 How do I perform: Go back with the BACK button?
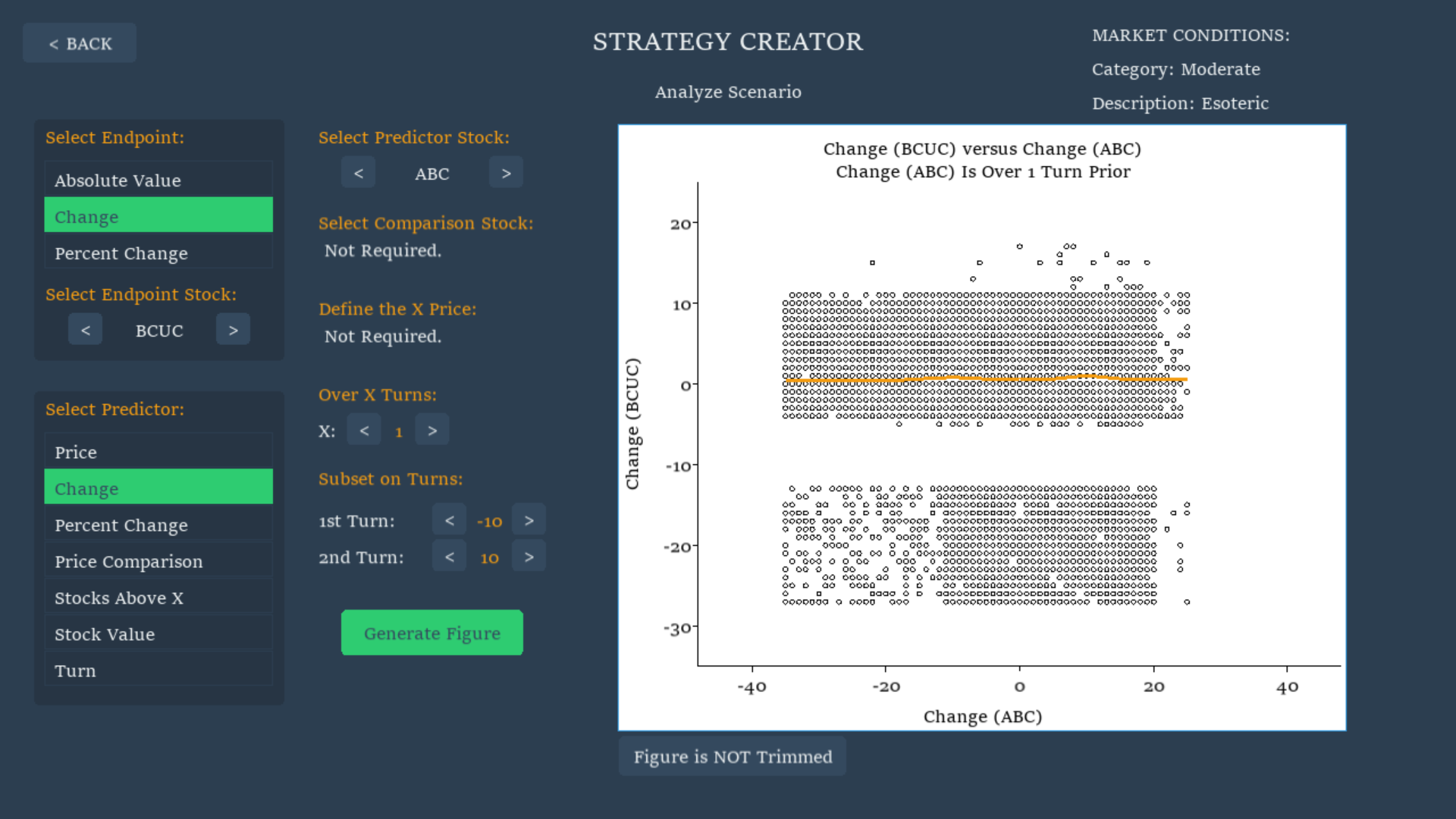(80, 43)
